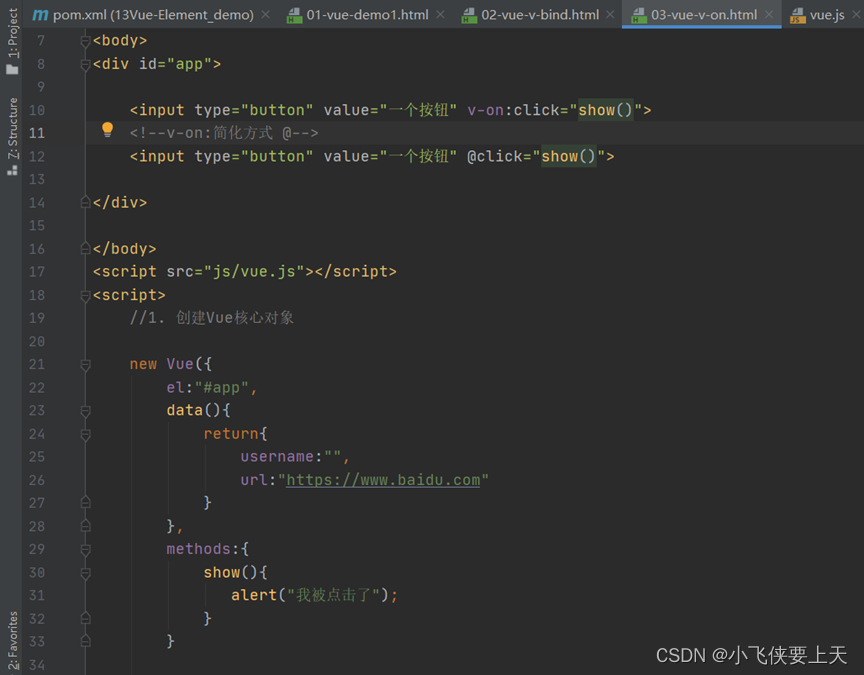Close the pom.xml tab
Viewport: 864px width, 675px height.
pyautogui.click(x=266, y=15)
